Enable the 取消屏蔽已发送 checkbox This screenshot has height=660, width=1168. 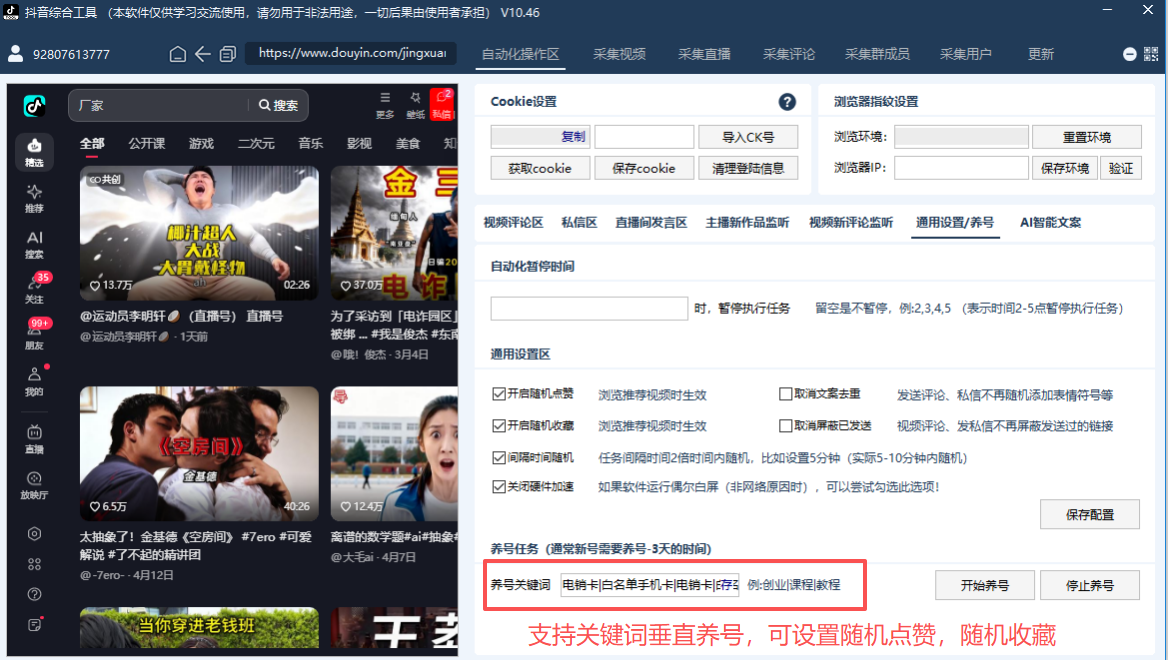[x=785, y=425]
